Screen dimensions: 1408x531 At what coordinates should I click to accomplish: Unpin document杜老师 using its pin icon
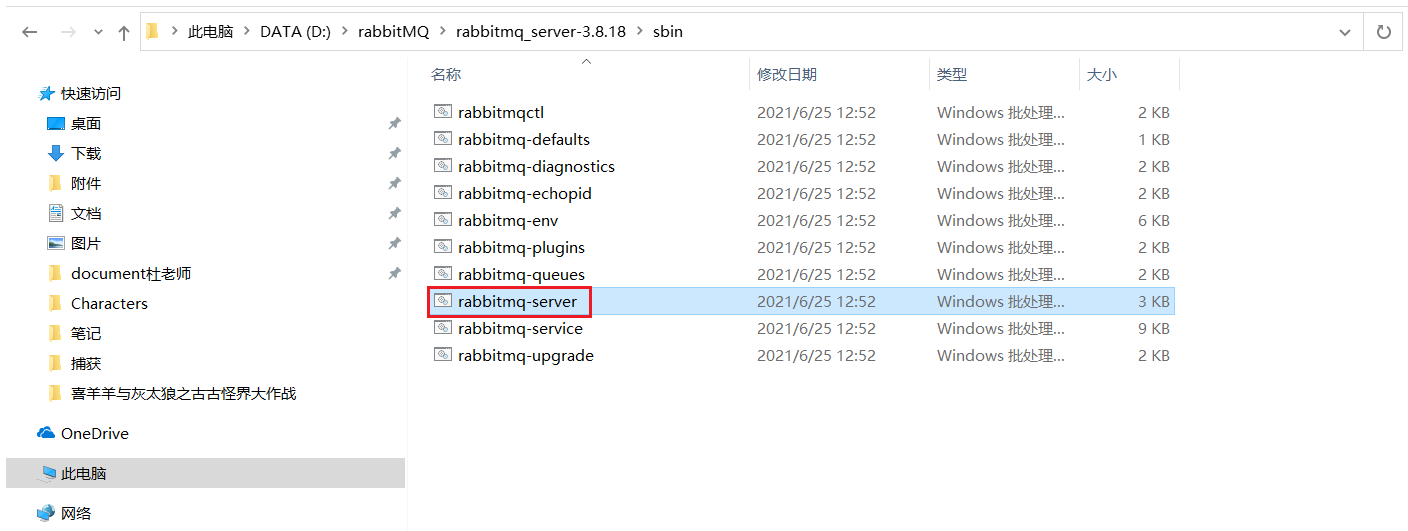point(394,273)
